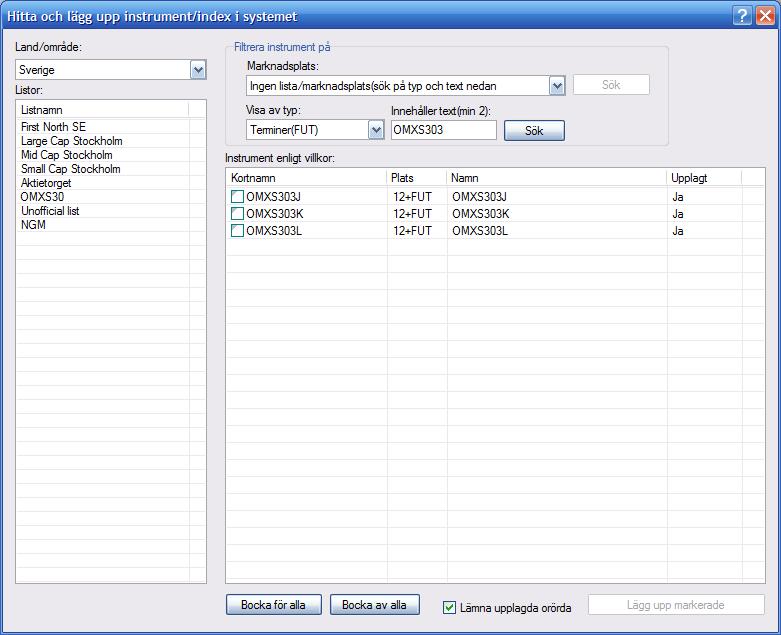Toggle 'Lämna upplagda orörda' checkbox
The height and width of the screenshot is (635, 781).
449,607
